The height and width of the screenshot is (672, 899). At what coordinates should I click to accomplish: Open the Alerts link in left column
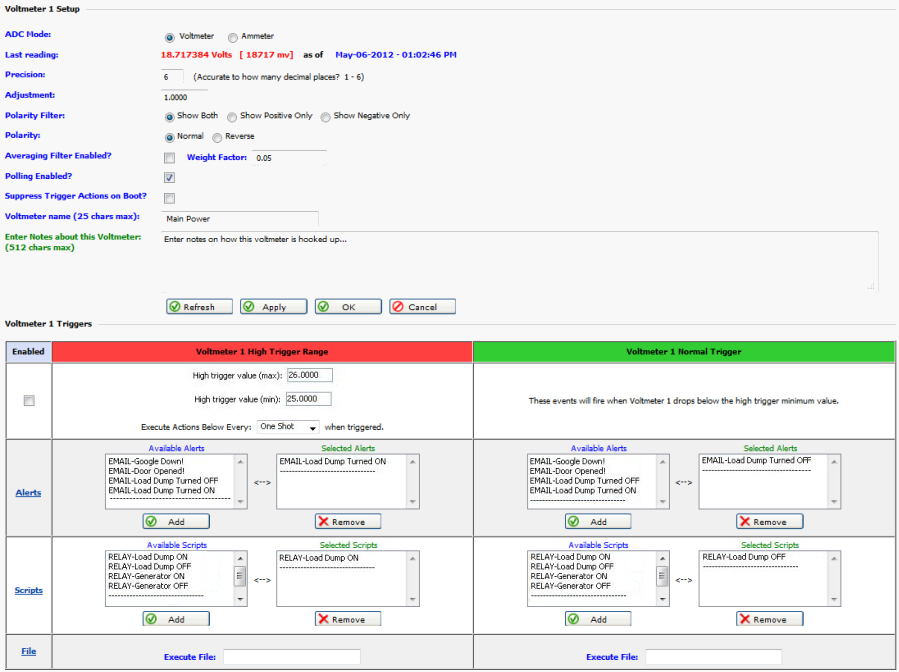(28, 493)
